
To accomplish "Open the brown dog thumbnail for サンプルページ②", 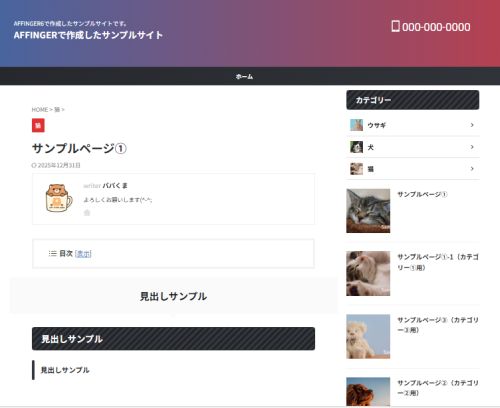I will coord(368,392).
